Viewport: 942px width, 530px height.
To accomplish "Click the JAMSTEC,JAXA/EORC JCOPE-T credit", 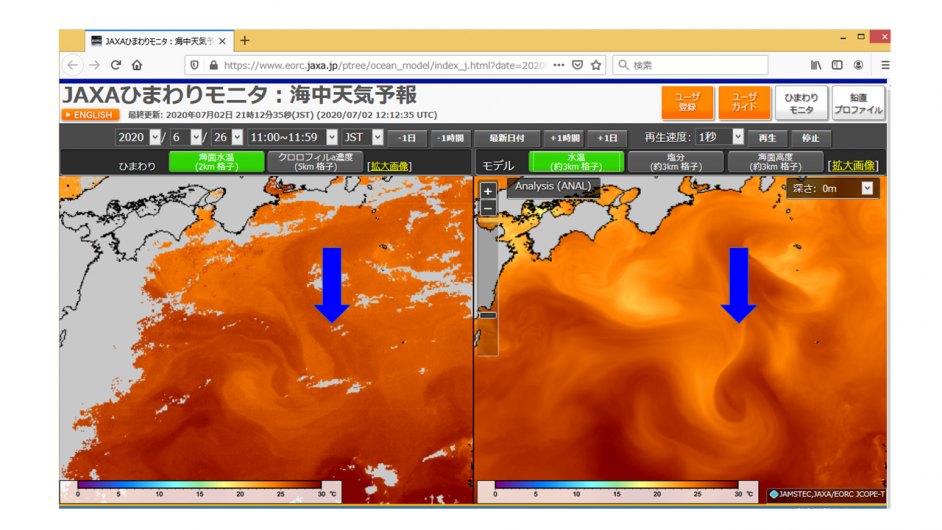I will pyautogui.click(x=827, y=494).
